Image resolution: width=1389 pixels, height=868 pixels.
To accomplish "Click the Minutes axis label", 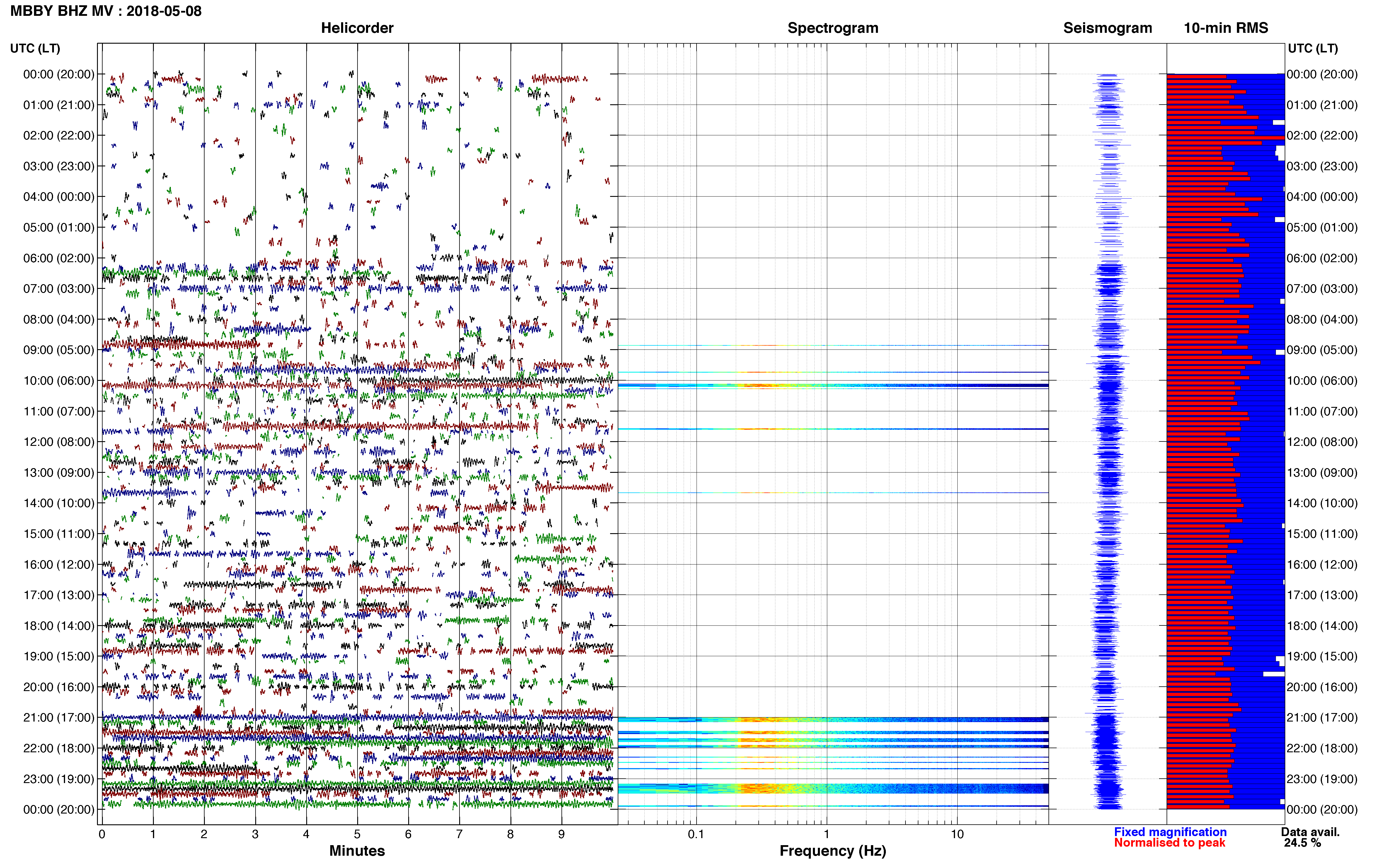I will click(357, 851).
